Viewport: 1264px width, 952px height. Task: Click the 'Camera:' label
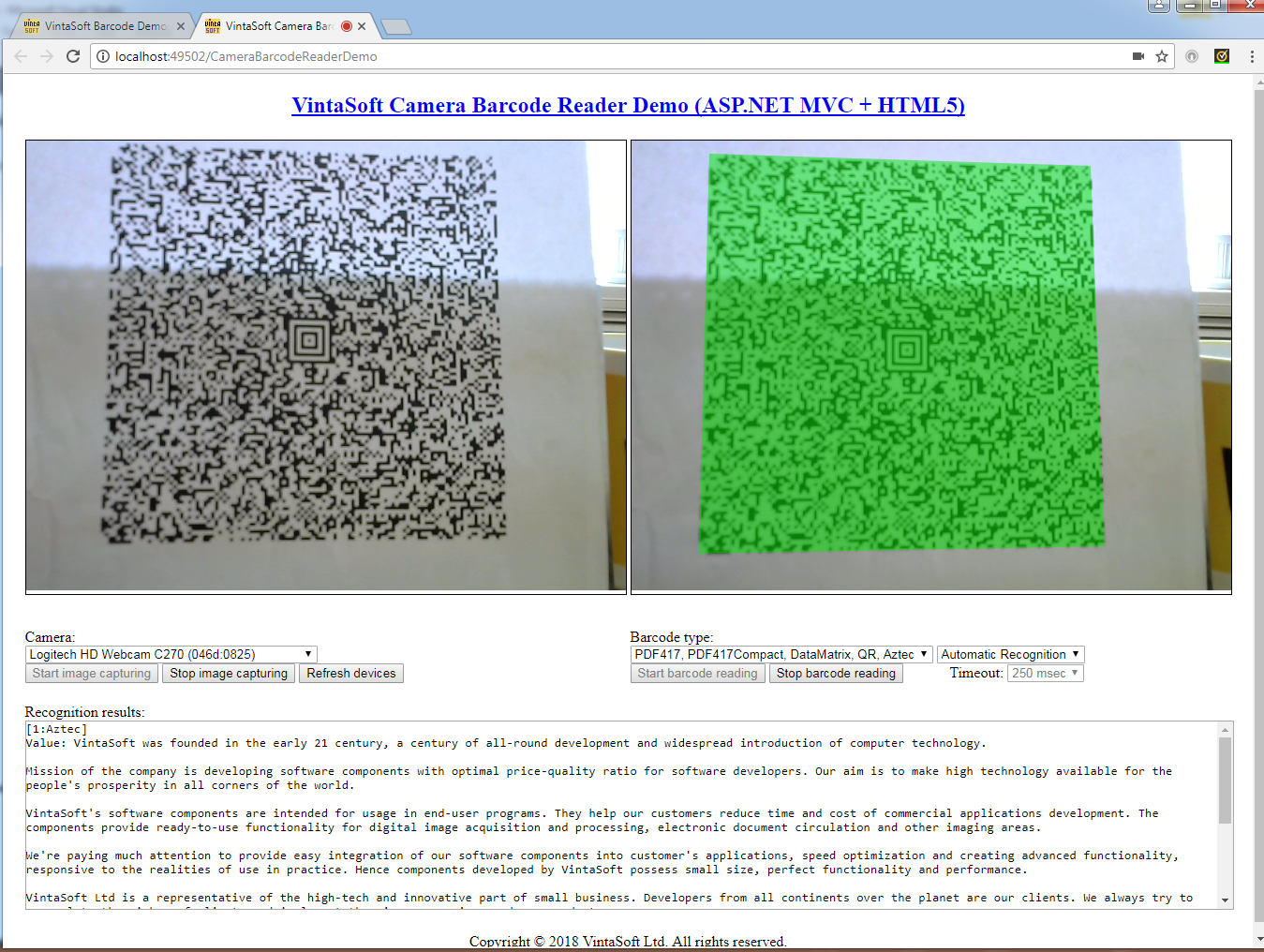50,637
